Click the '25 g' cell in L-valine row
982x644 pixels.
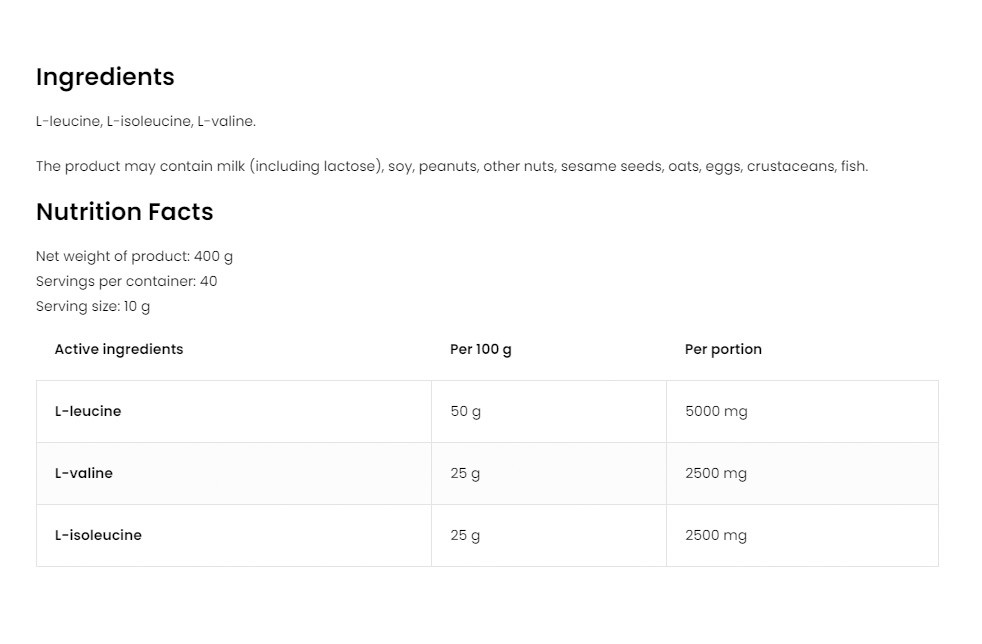tap(465, 473)
